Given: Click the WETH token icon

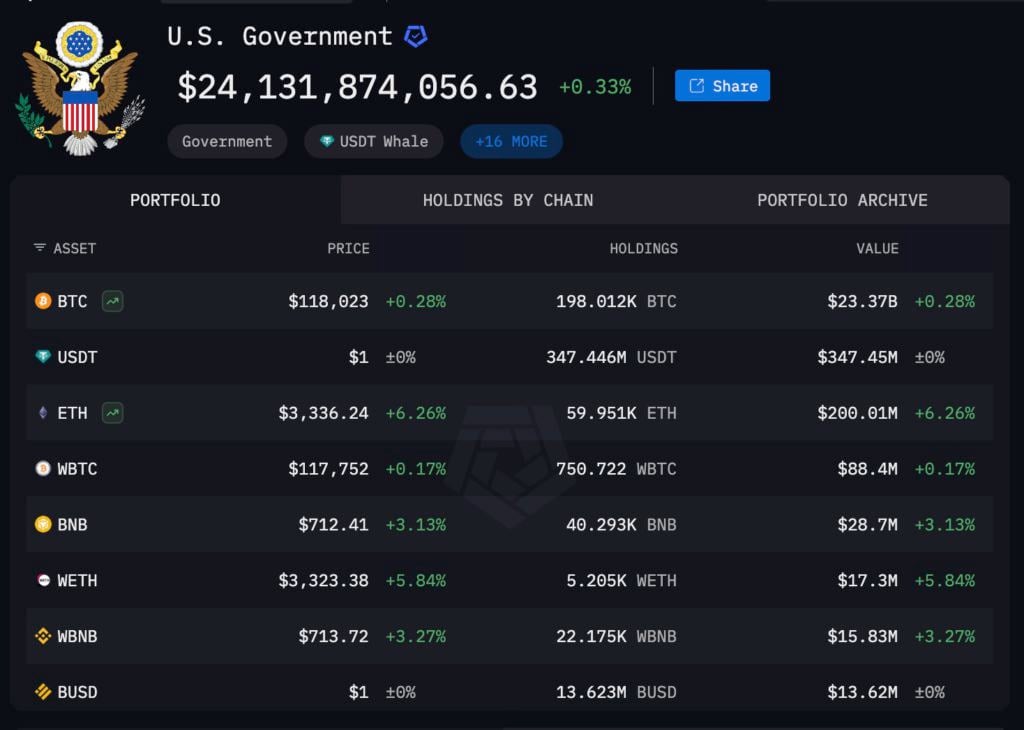Looking at the screenshot, I should (43, 581).
